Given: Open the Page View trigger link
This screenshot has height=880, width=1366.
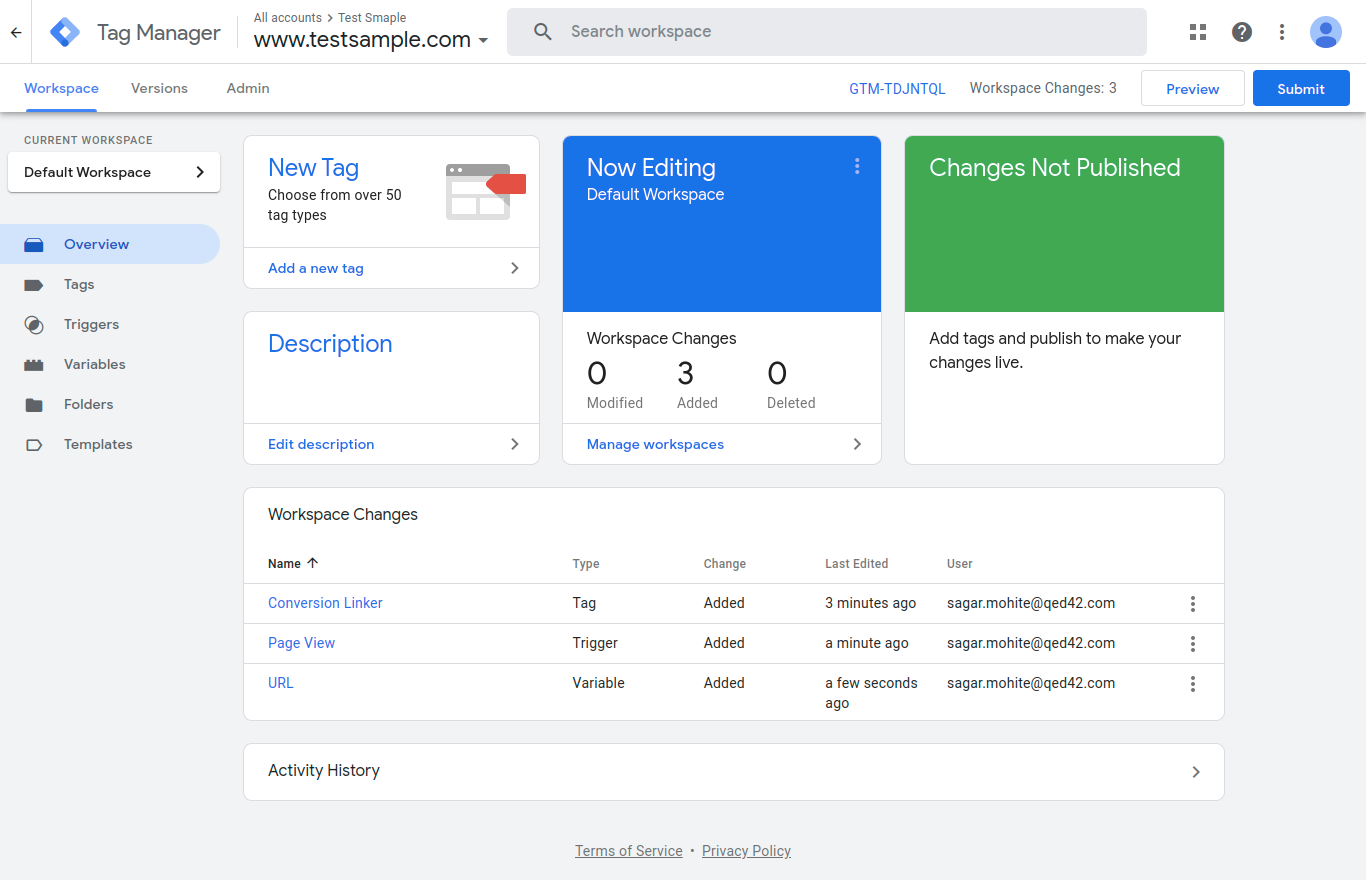Looking at the screenshot, I should tap(301, 643).
